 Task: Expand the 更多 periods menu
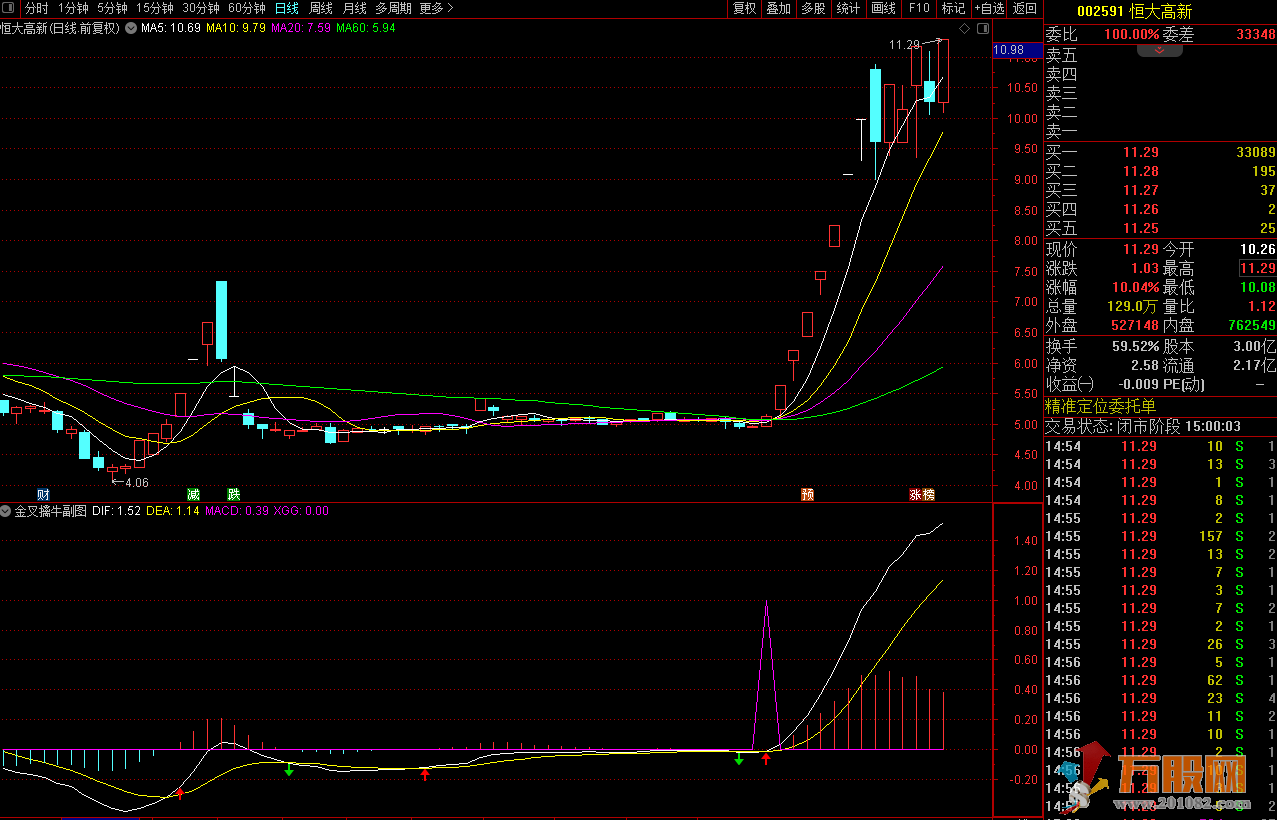[x=436, y=8]
